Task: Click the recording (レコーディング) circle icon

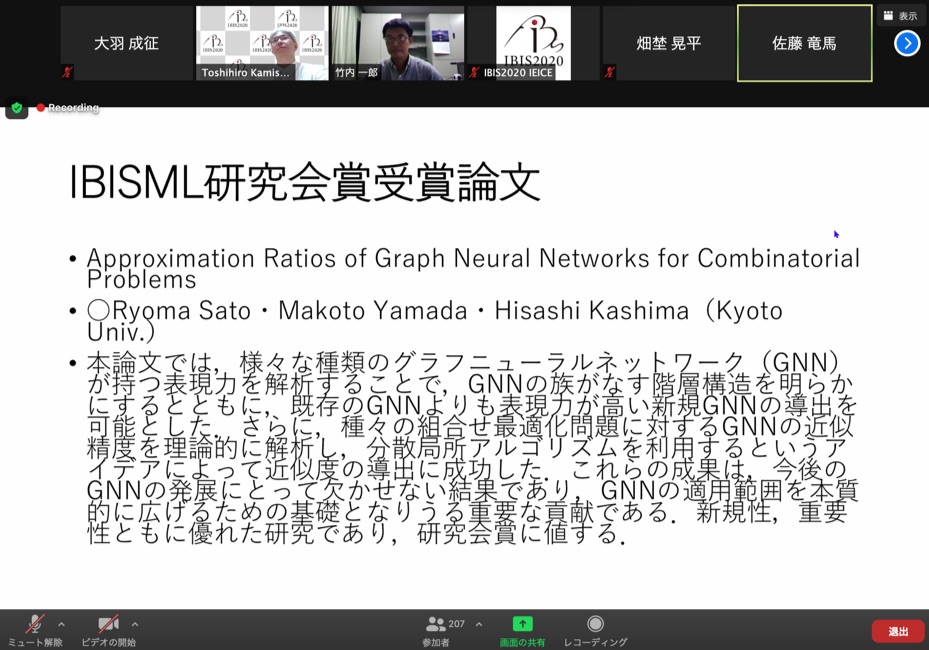Action: tap(595, 624)
